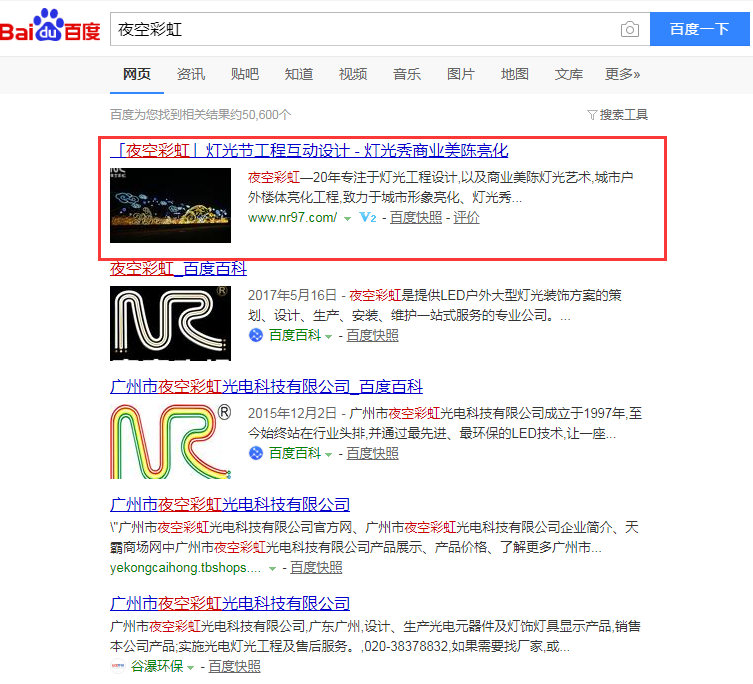The height and width of the screenshot is (684, 753).
Task: Click snippet text starting 2015年12月2日
Action: pos(445,423)
